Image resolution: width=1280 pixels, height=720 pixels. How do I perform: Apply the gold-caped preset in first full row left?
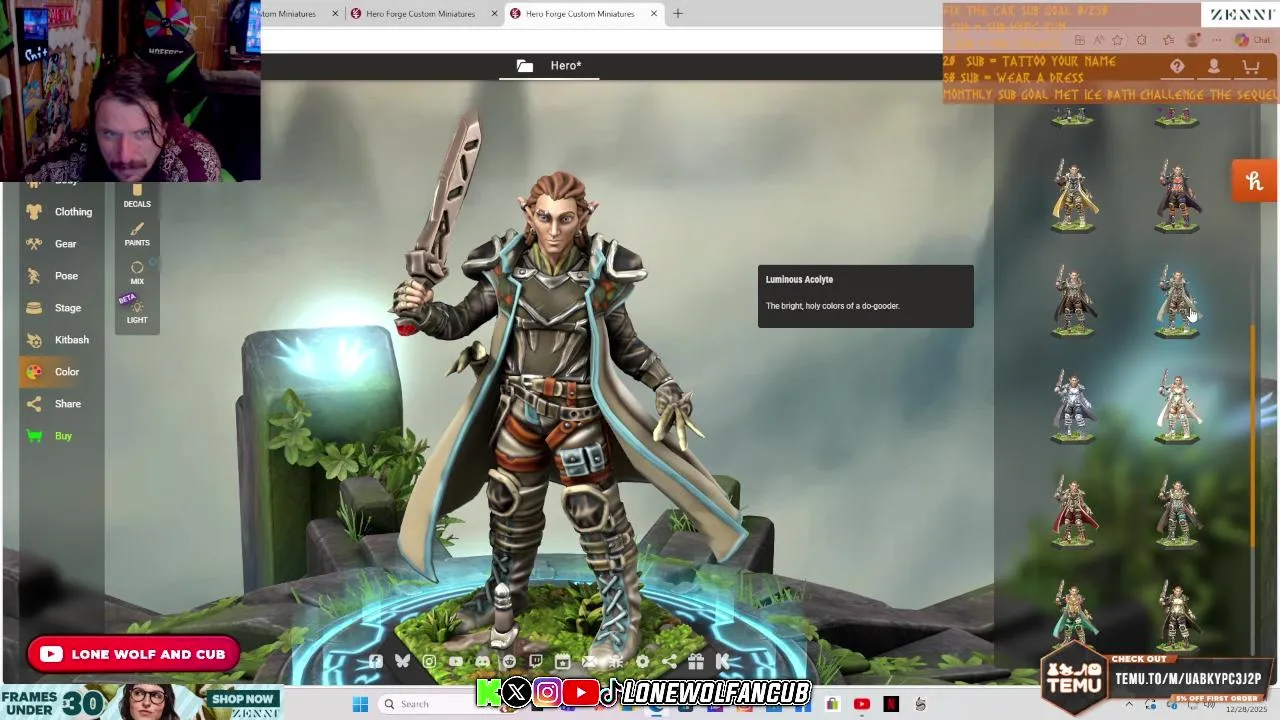[x=1073, y=197]
